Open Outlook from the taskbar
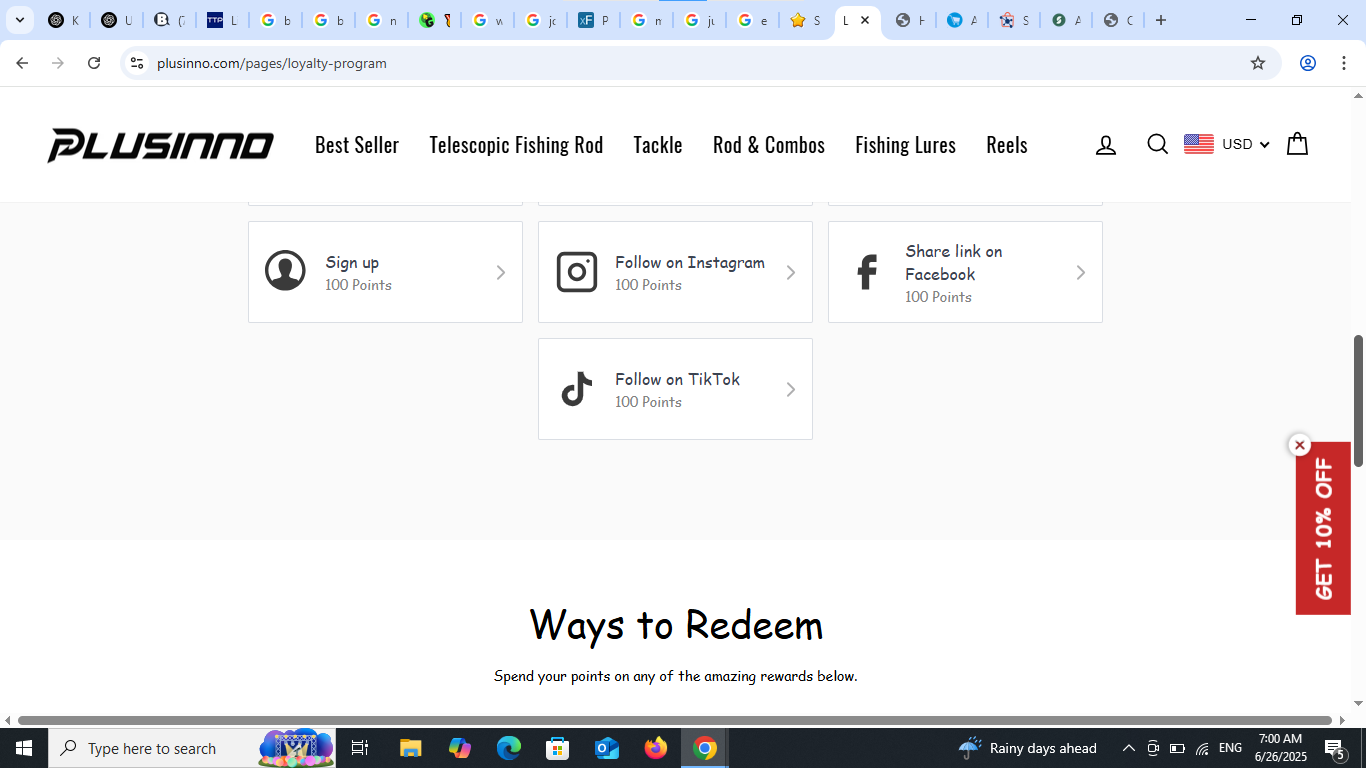The width and height of the screenshot is (1366, 768). (x=607, y=748)
